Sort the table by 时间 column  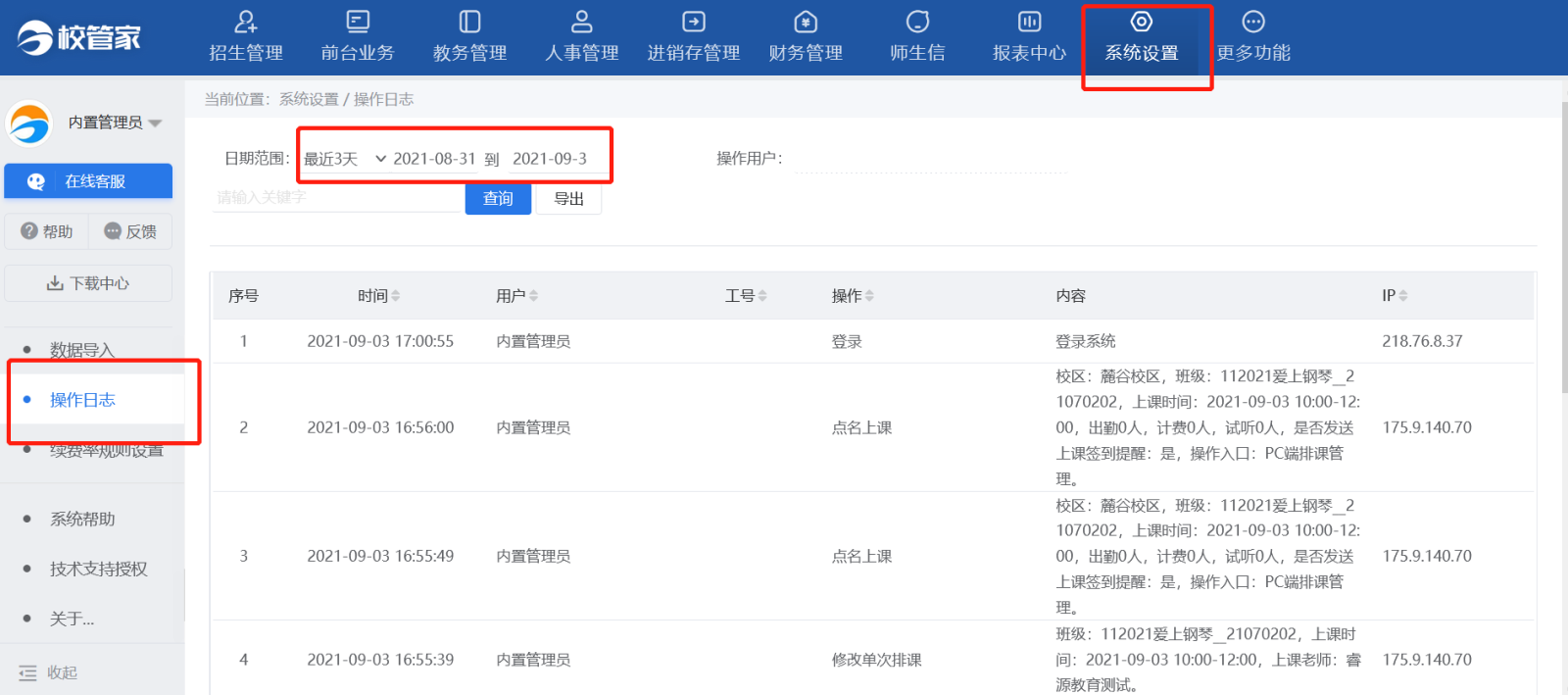click(395, 296)
